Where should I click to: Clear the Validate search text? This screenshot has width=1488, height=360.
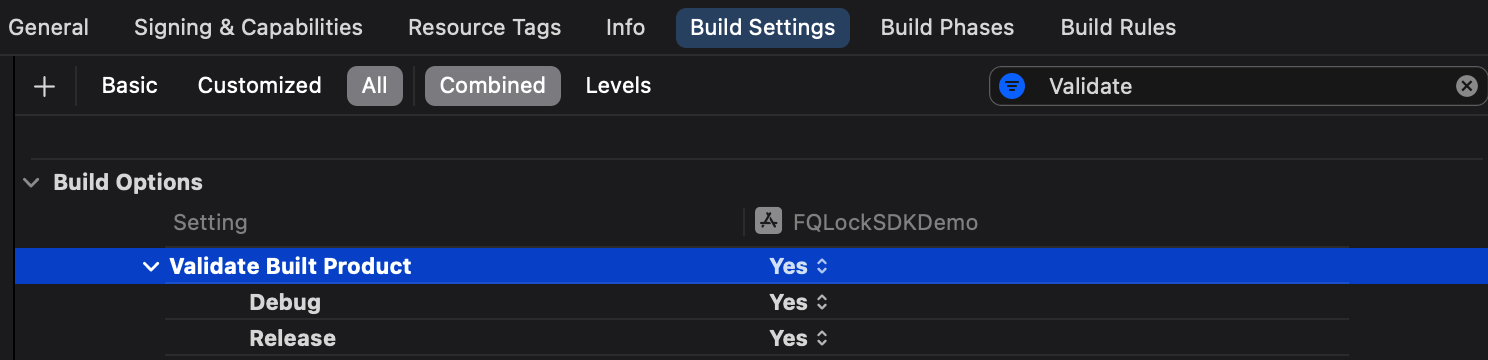pos(1466,86)
